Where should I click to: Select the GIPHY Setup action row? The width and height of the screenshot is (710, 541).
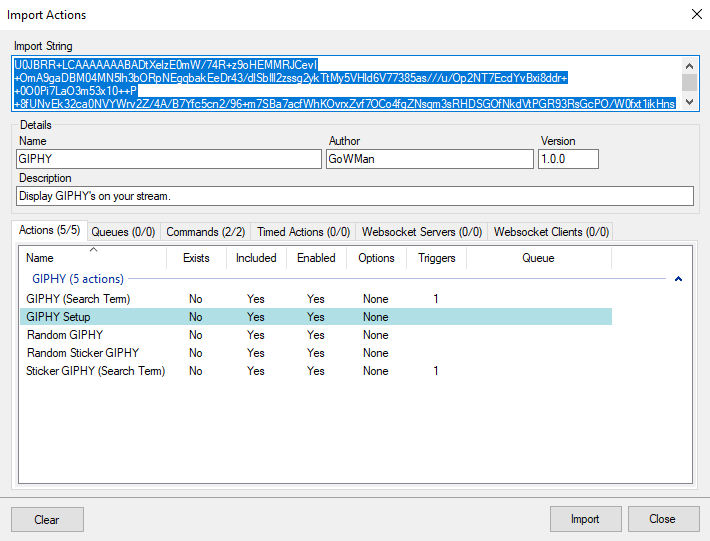pyautogui.click(x=316, y=317)
